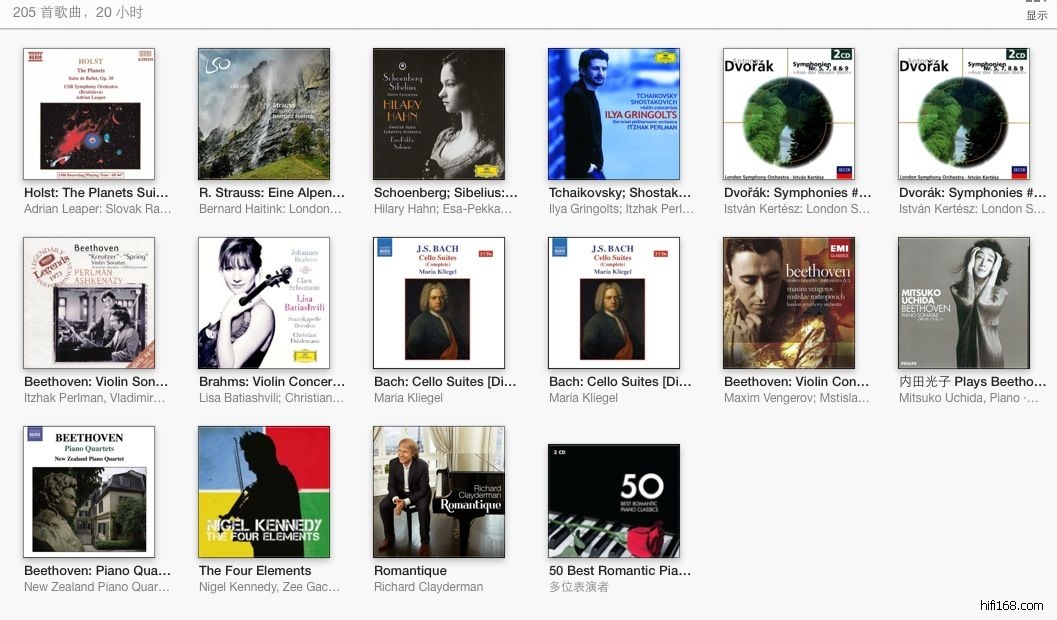
Task: Select the R. Strauss Eine Alpensinfonie album artwork
Action: click(264, 114)
